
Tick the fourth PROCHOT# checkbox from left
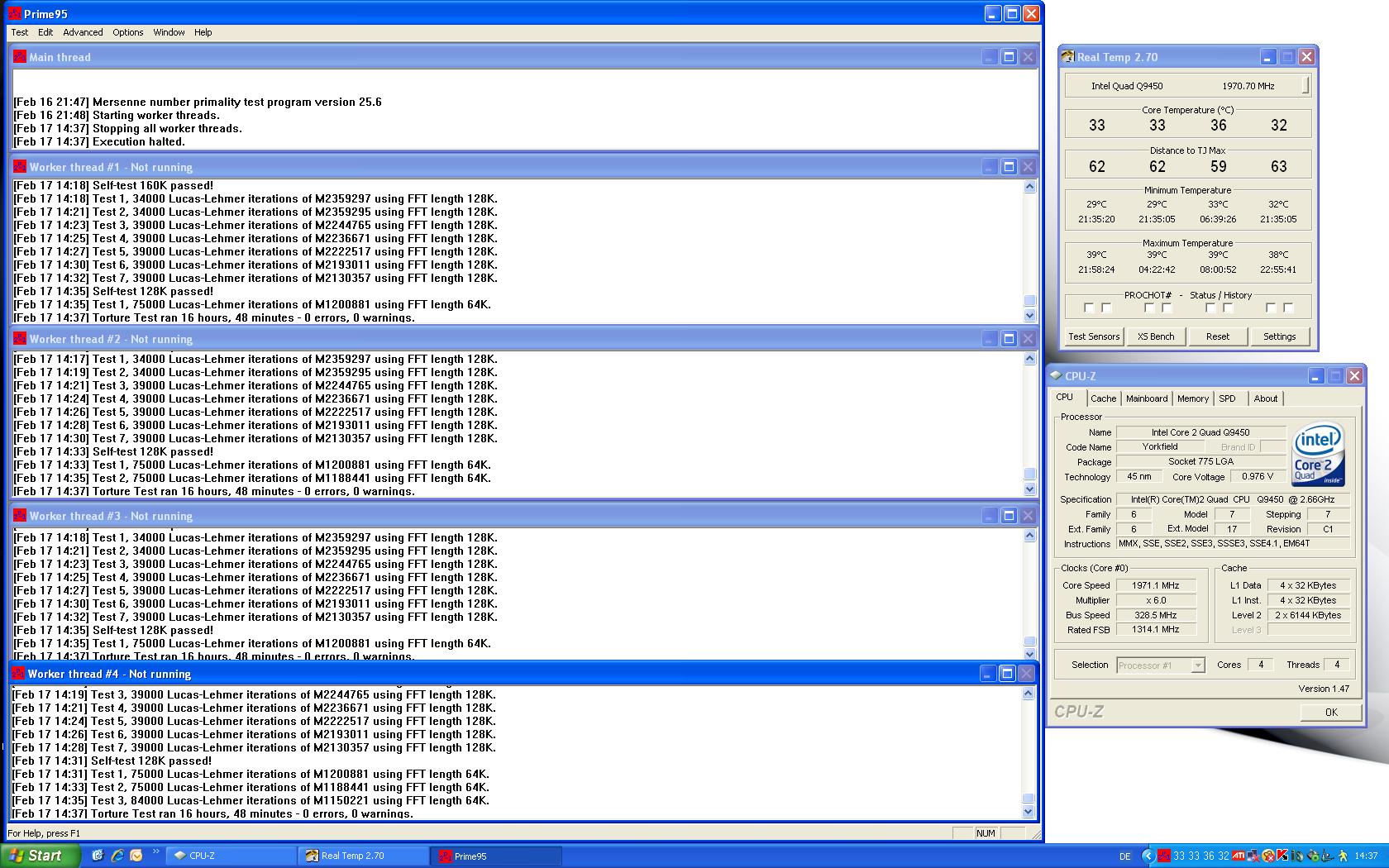point(1167,308)
